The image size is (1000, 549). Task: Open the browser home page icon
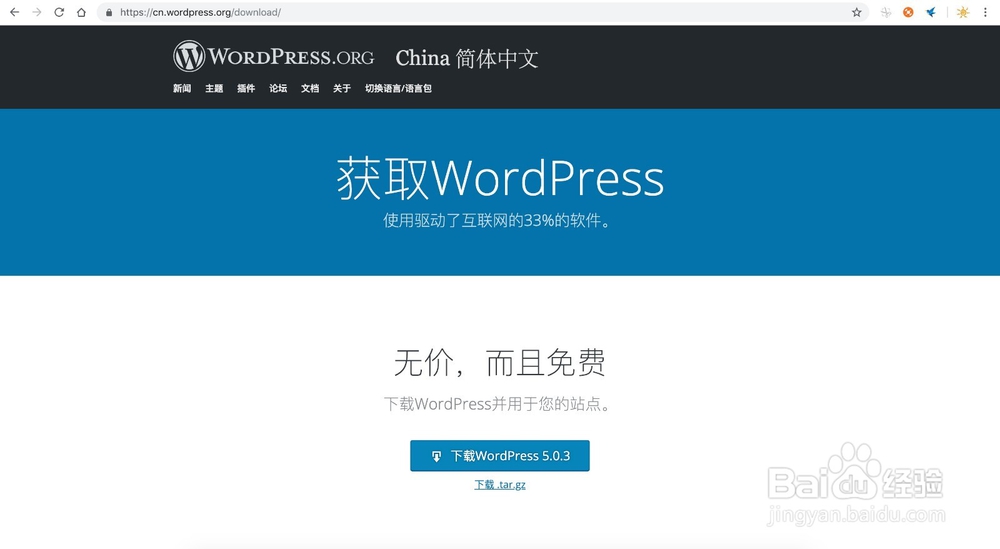(81, 12)
